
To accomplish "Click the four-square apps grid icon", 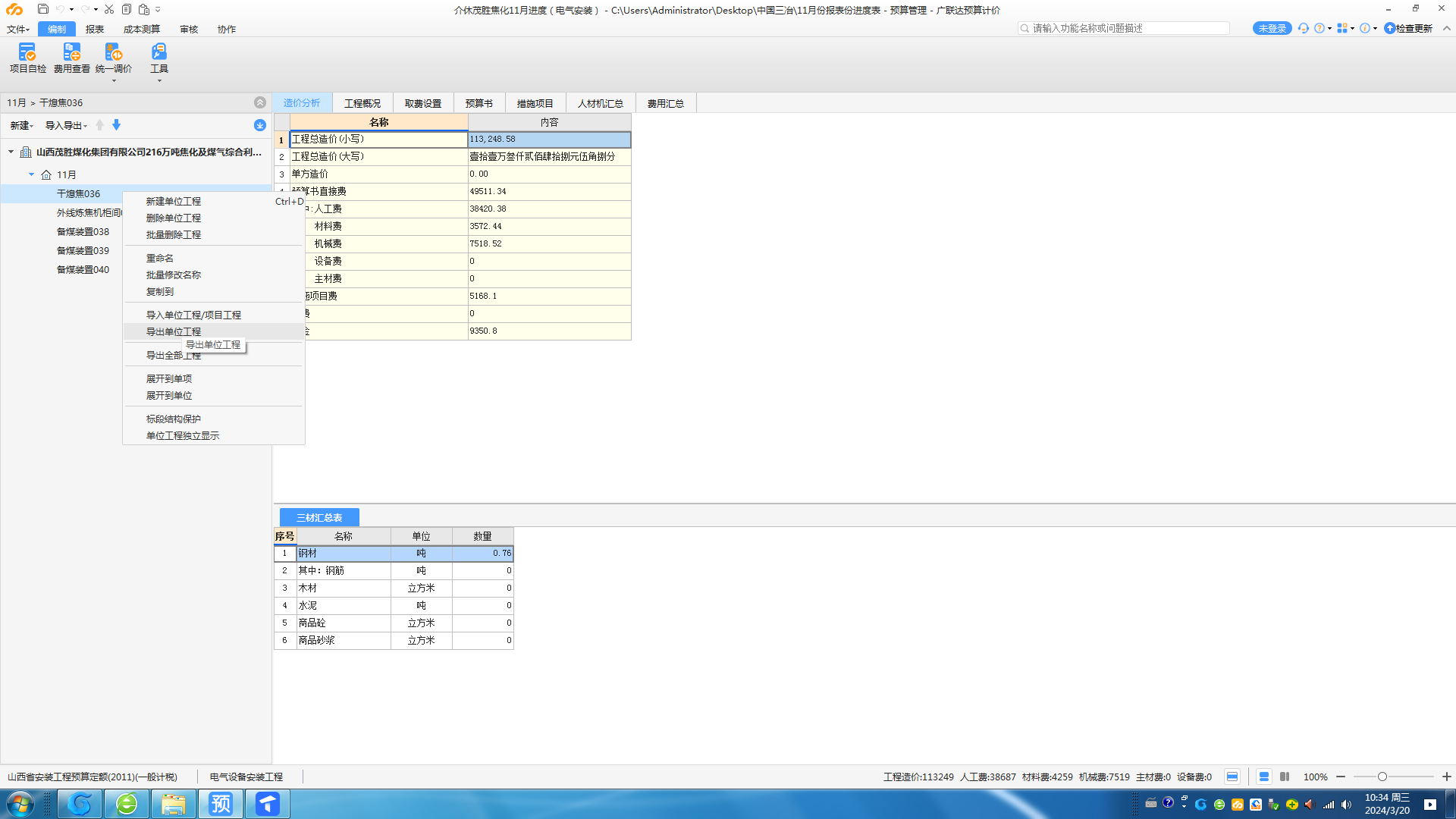I will [x=1342, y=28].
